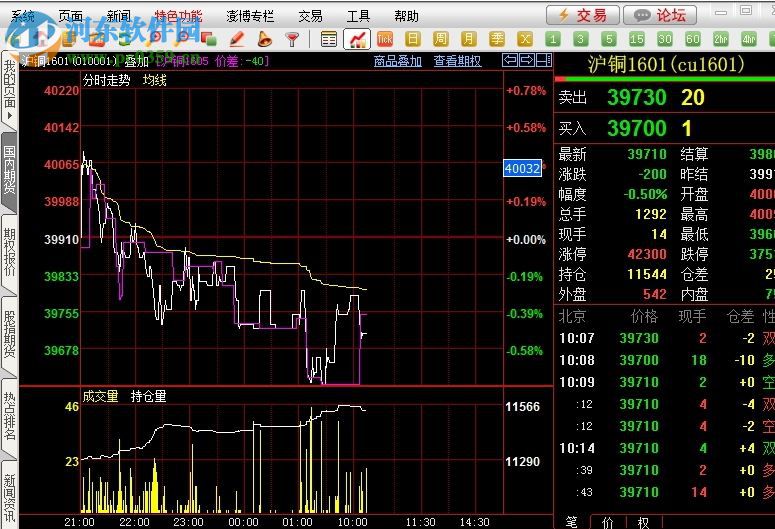Click the sell price 39730

pos(637,97)
